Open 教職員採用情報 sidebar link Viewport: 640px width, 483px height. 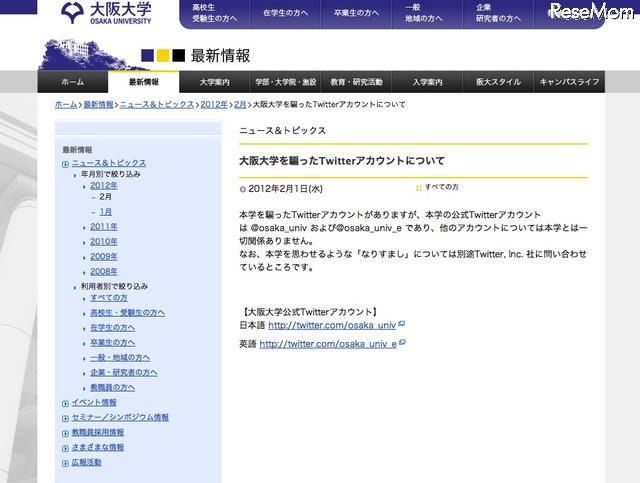(98, 432)
